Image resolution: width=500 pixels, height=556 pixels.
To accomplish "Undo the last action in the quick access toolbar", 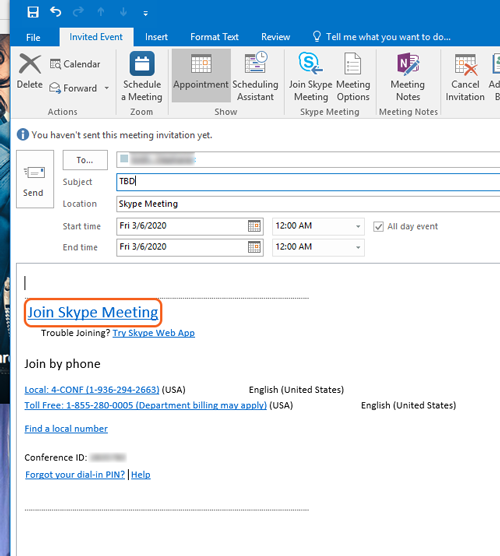I will pos(55,12).
